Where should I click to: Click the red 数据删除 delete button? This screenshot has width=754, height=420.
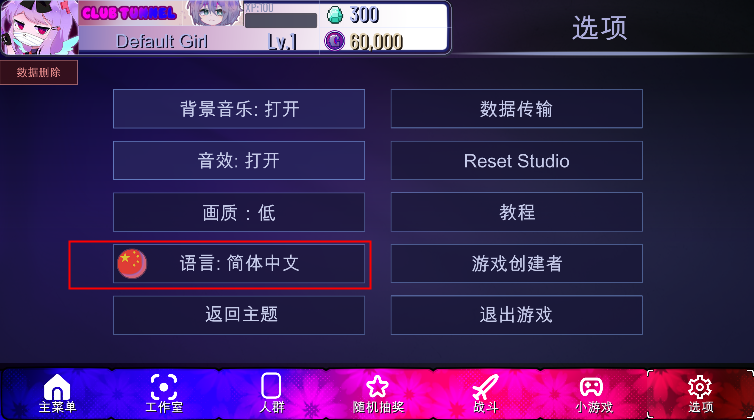[x=38, y=73]
